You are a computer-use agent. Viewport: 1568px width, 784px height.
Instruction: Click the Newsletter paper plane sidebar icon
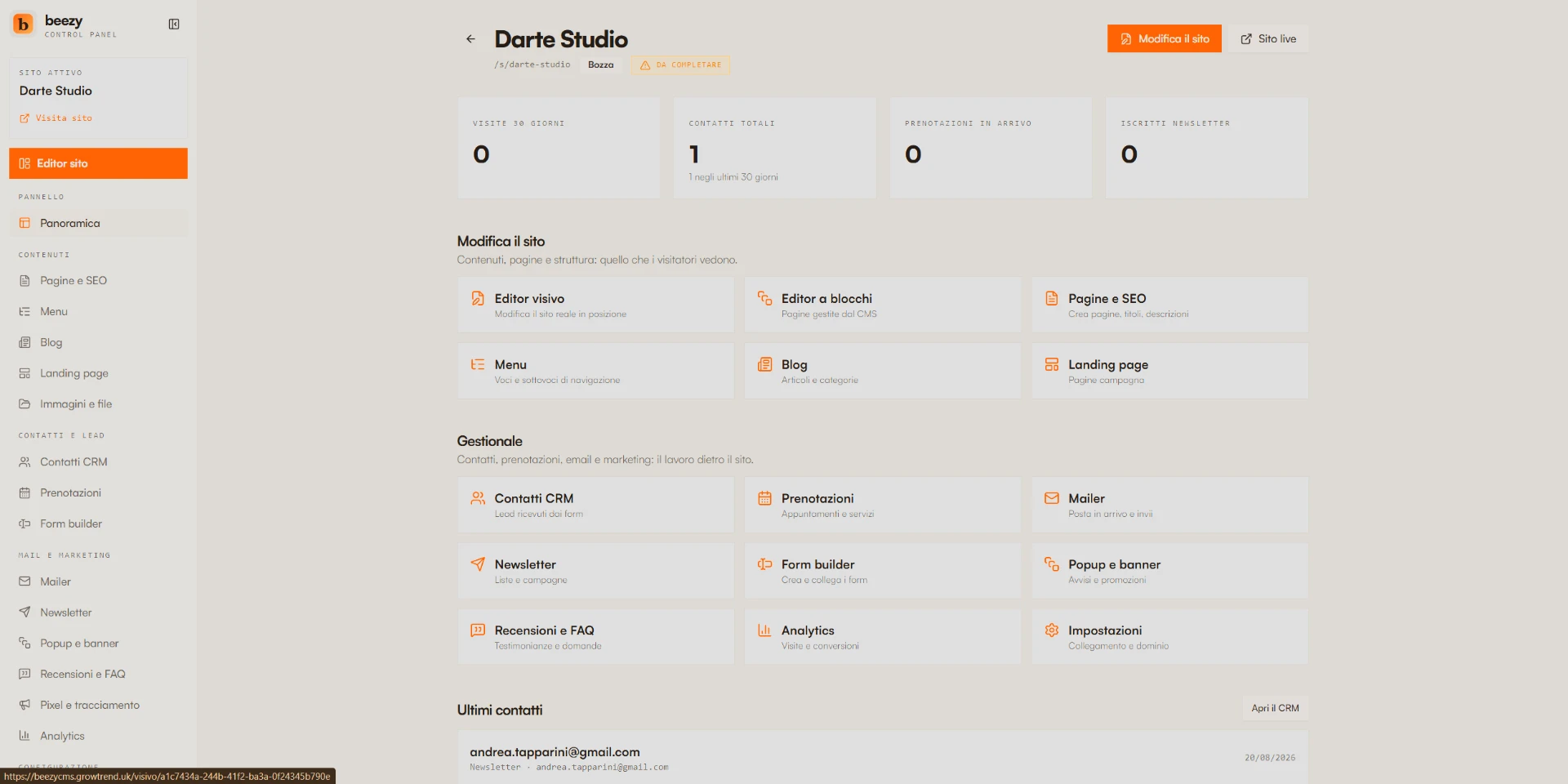coord(24,612)
